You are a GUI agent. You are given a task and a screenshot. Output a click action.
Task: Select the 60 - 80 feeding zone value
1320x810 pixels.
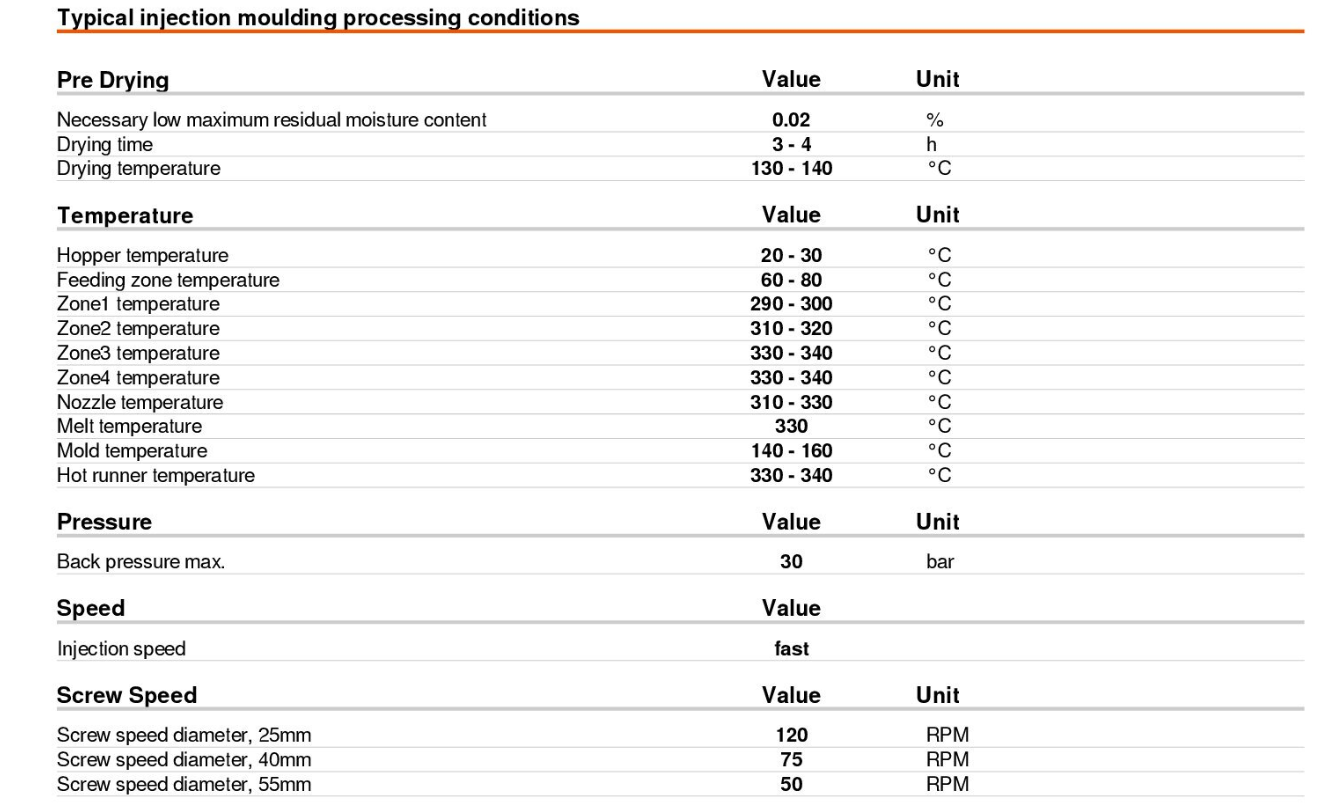point(790,280)
